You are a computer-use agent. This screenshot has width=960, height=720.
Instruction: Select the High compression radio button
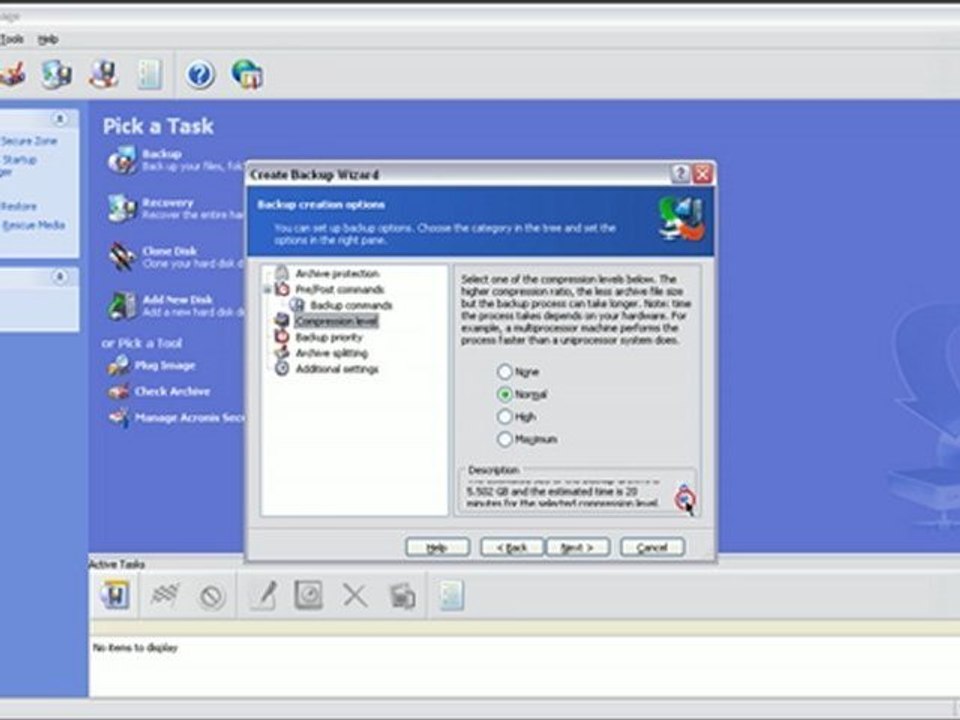tap(504, 417)
